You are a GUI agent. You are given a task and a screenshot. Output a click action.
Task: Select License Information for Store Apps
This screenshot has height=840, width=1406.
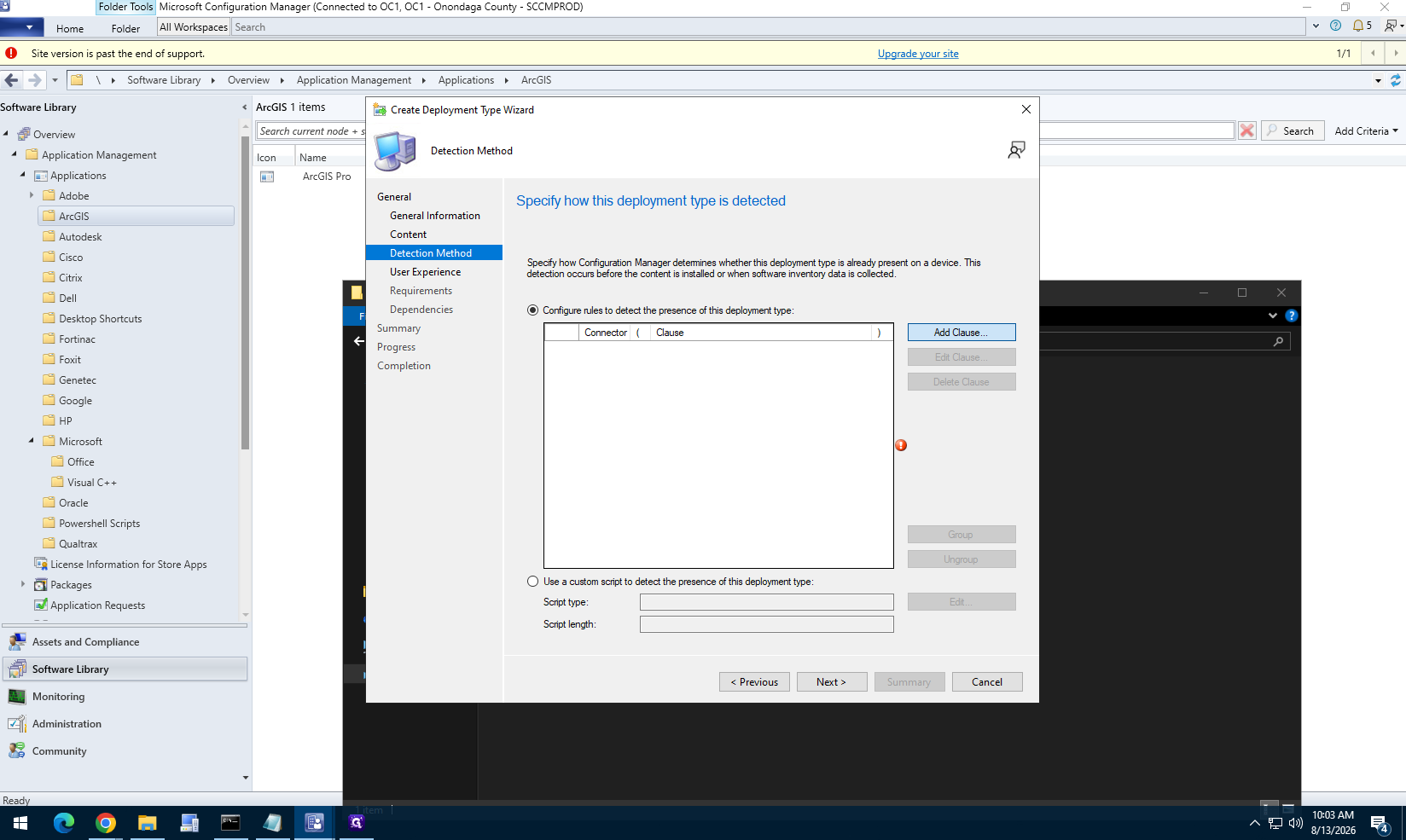tap(128, 565)
